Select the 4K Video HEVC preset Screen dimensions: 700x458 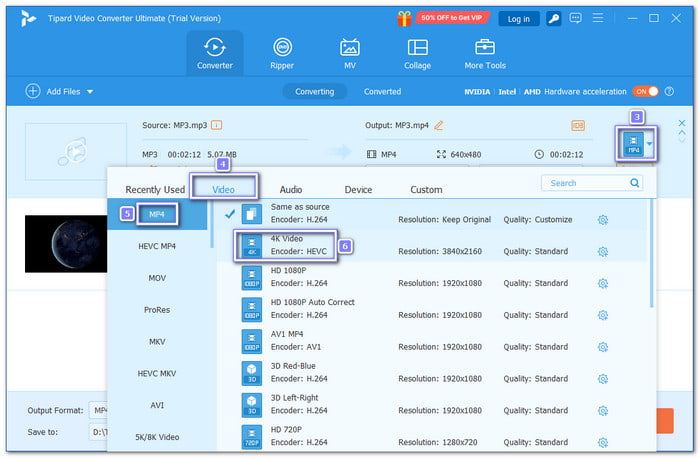coord(431,246)
